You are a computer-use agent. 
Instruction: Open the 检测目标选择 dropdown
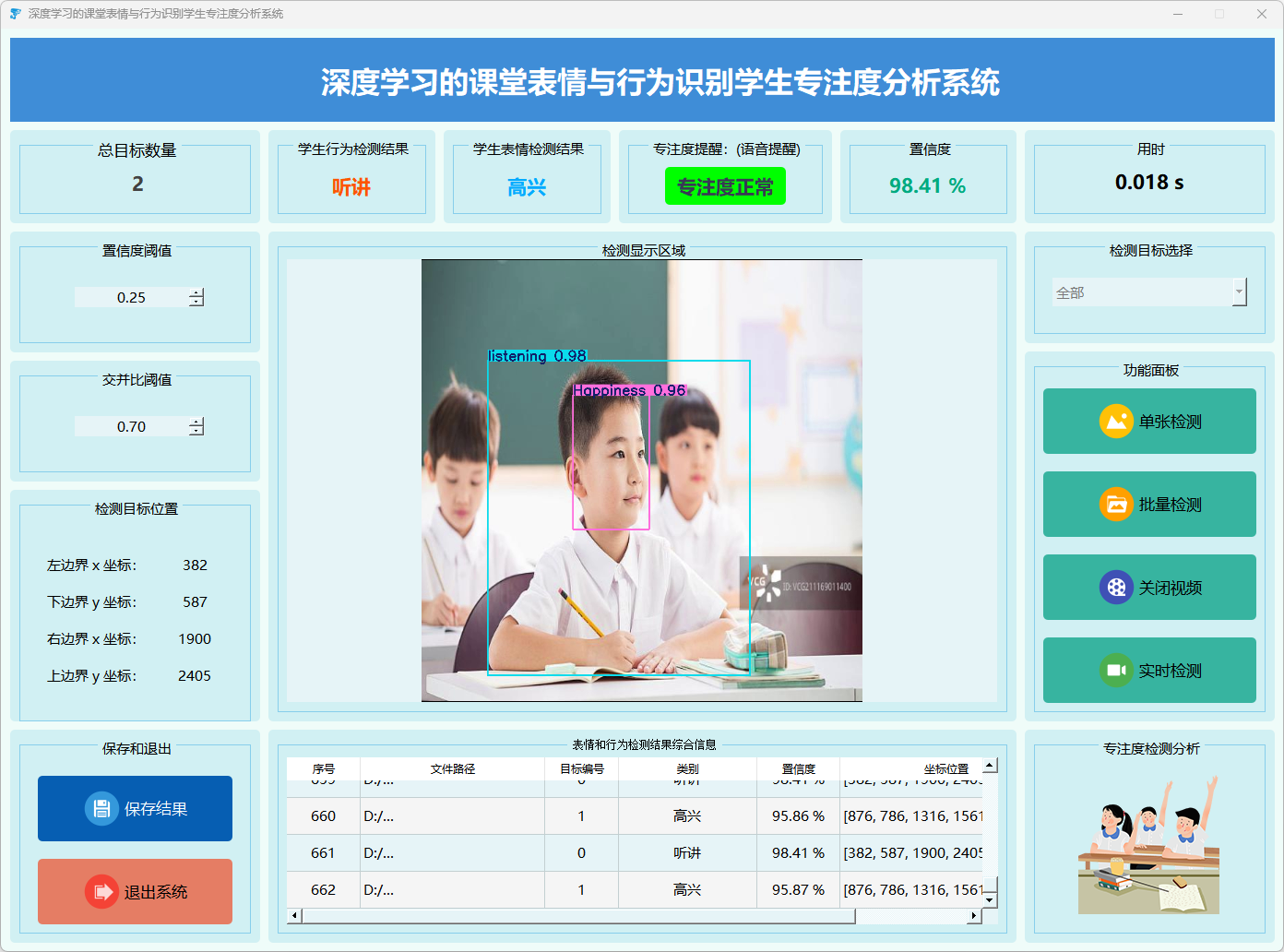click(1142, 292)
